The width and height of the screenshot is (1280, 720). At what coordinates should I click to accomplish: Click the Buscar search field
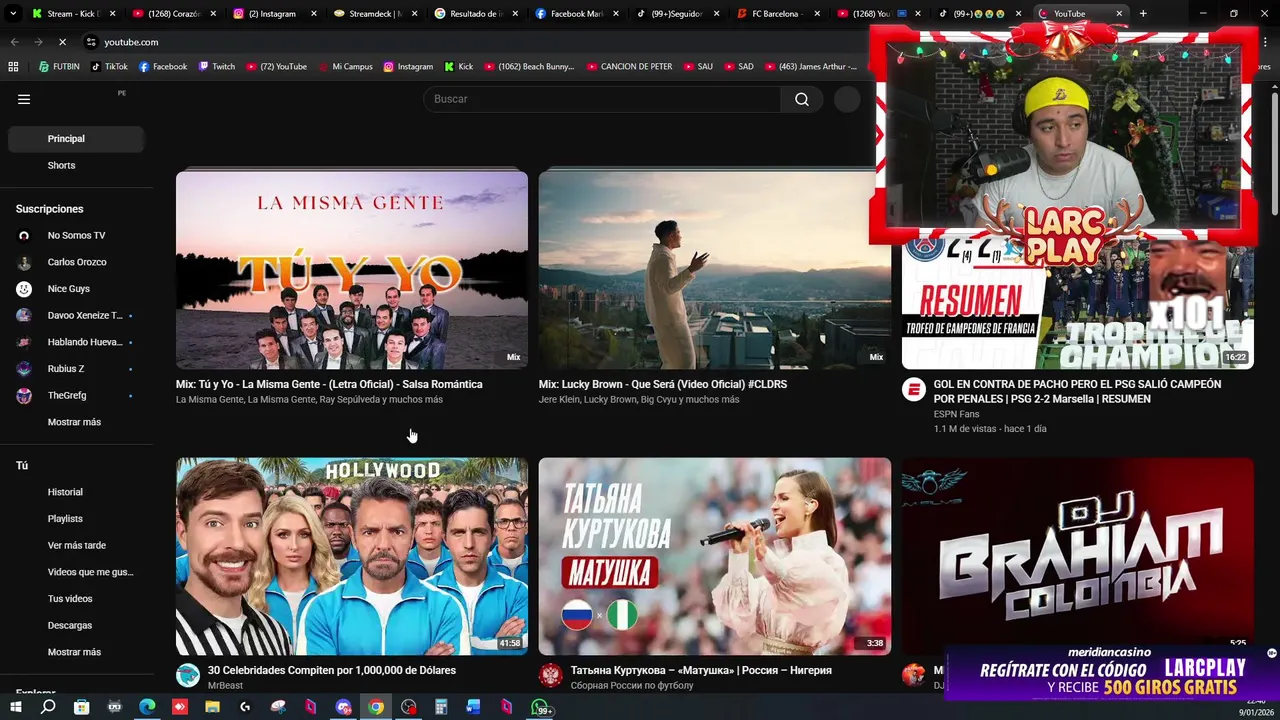point(602,99)
